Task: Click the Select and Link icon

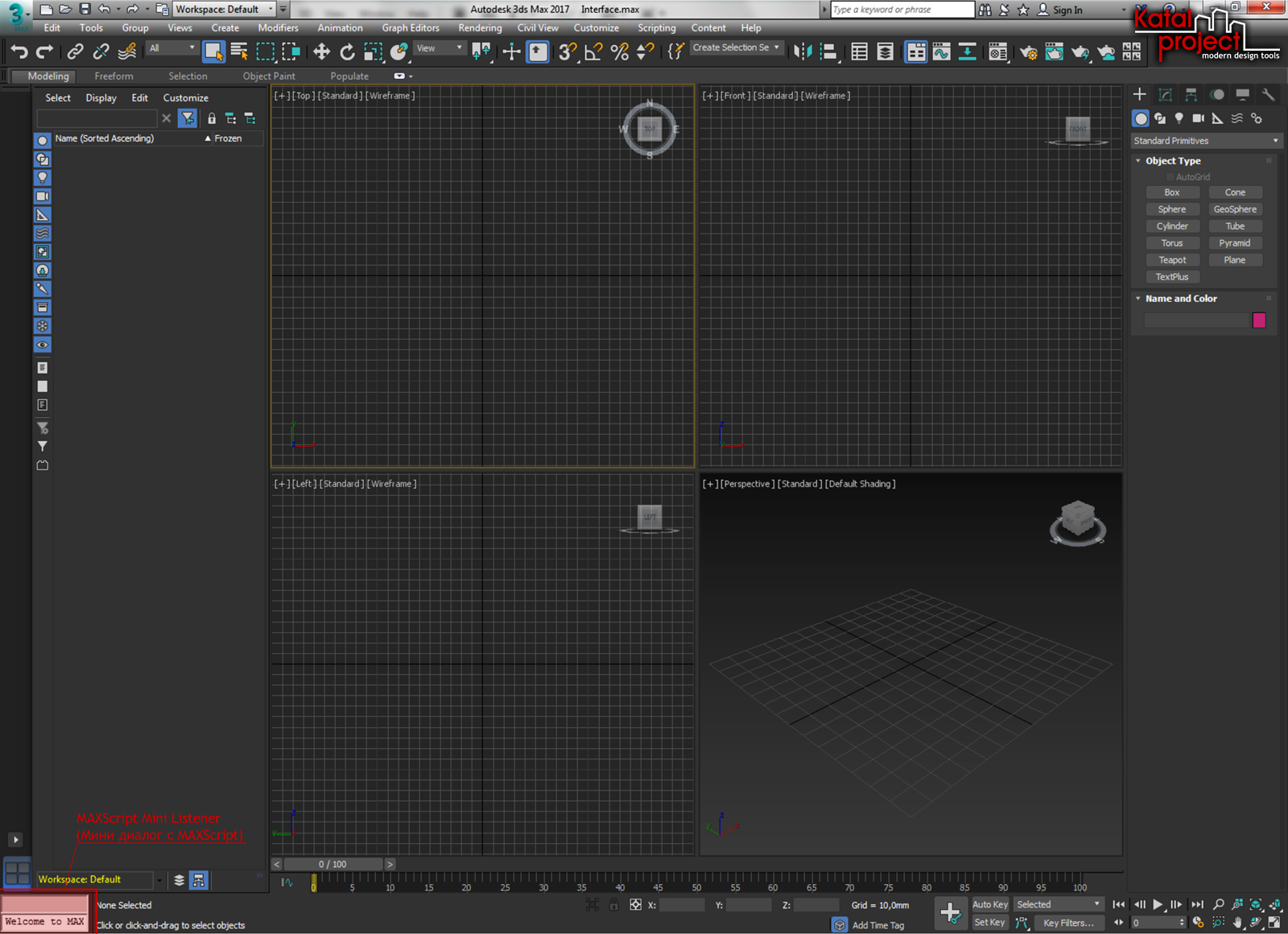Action: tap(75, 52)
